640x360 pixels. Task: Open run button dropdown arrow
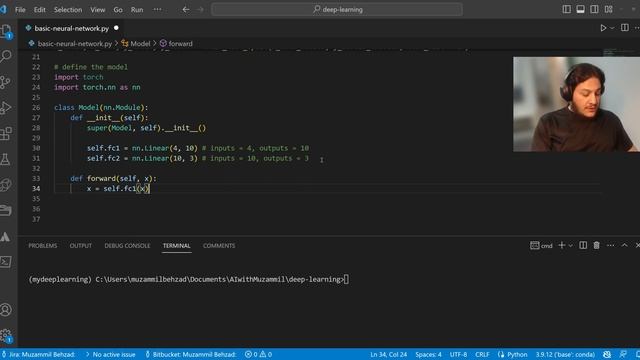(x=612, y=28)
